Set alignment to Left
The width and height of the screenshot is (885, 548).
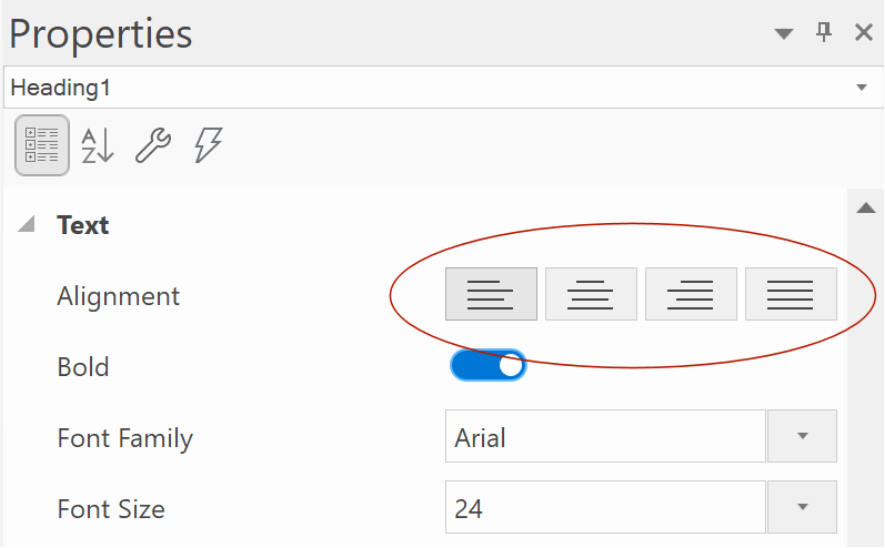tap(491, 294)
